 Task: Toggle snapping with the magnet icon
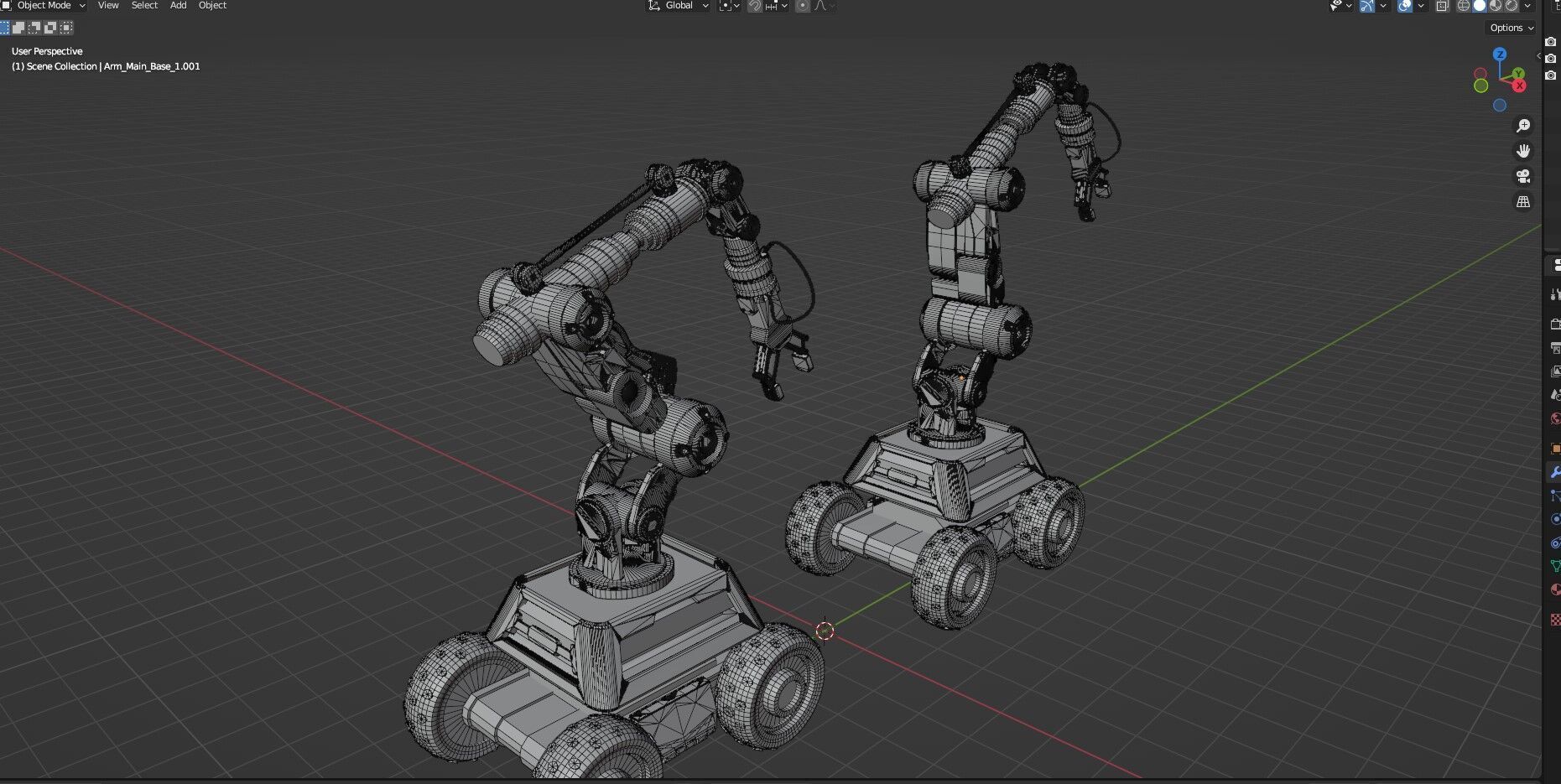point(755,6)
